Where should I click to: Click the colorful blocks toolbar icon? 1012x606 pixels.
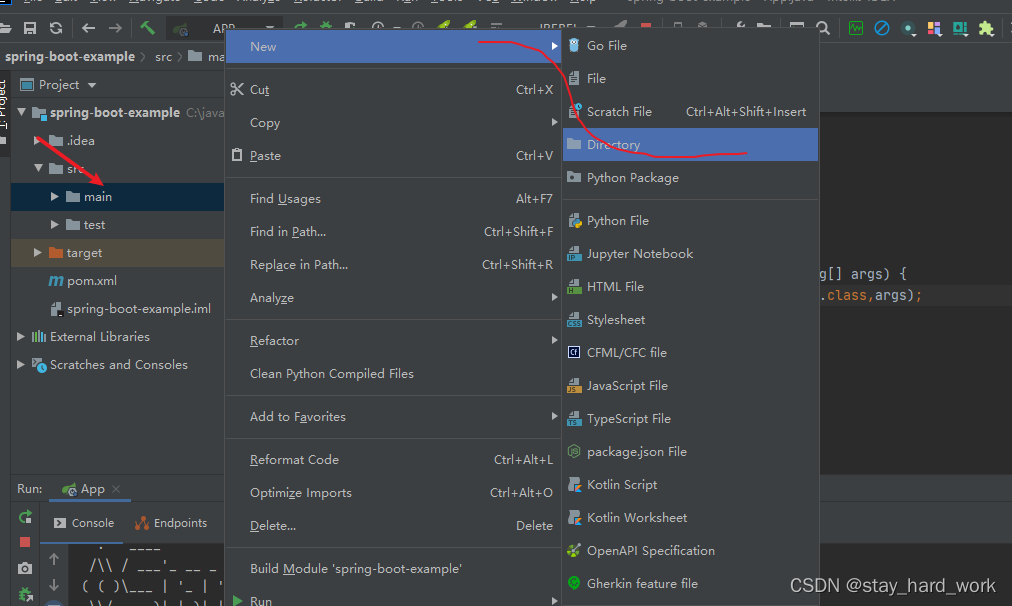coord(934,29)
